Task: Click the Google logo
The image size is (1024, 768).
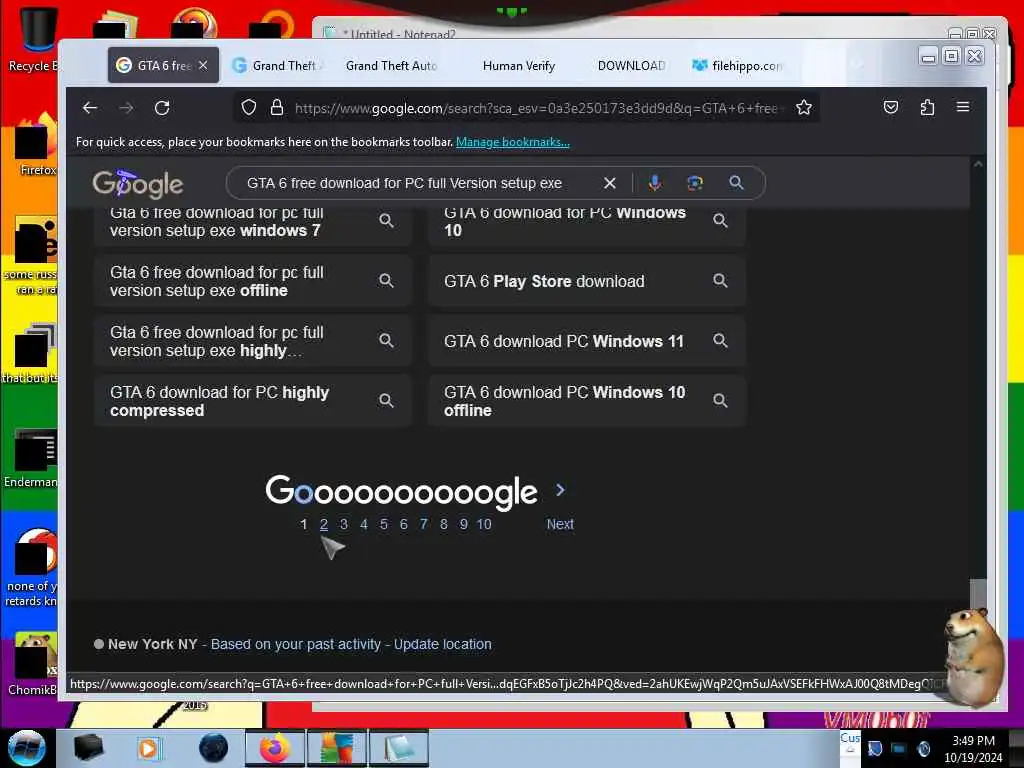Action: pyautogui.click(x=138, y=184)
